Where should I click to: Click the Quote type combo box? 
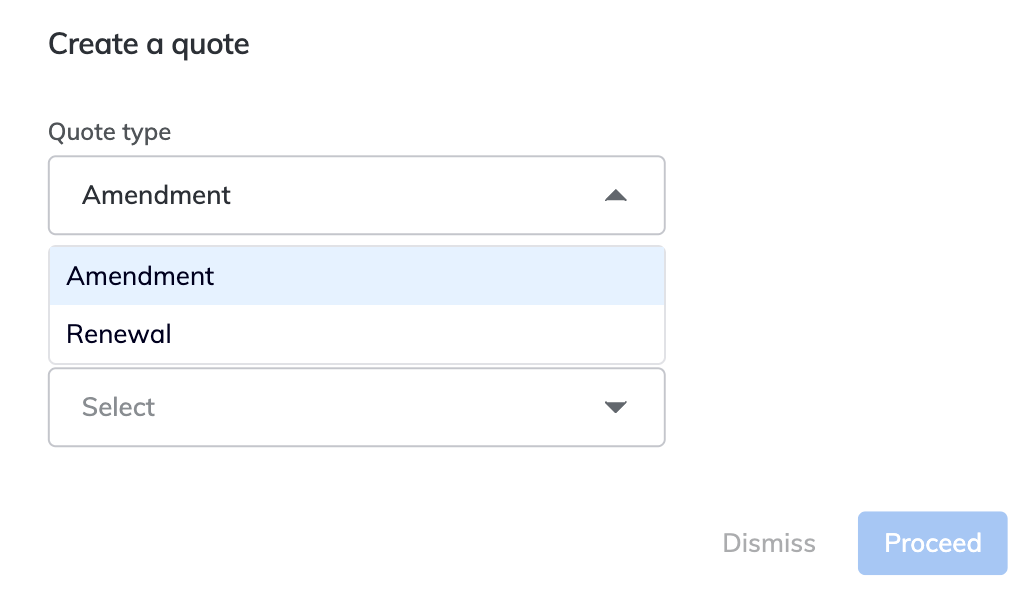(356, 195)
